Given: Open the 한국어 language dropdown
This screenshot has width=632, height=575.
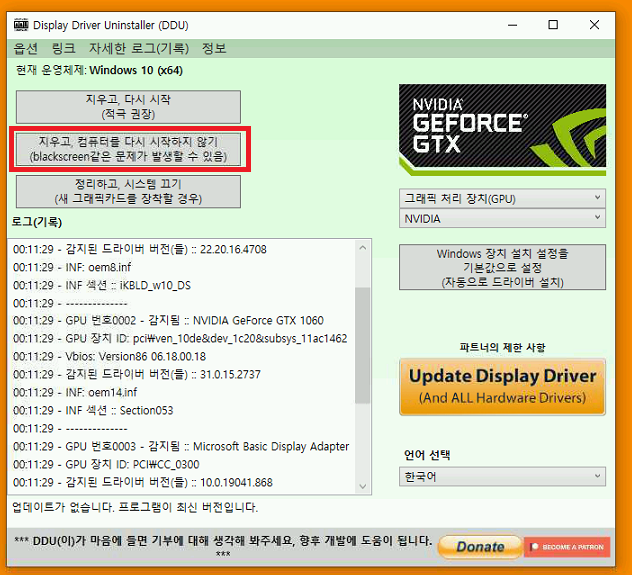Looking at the screenshot, I should [x=502, y=477].
